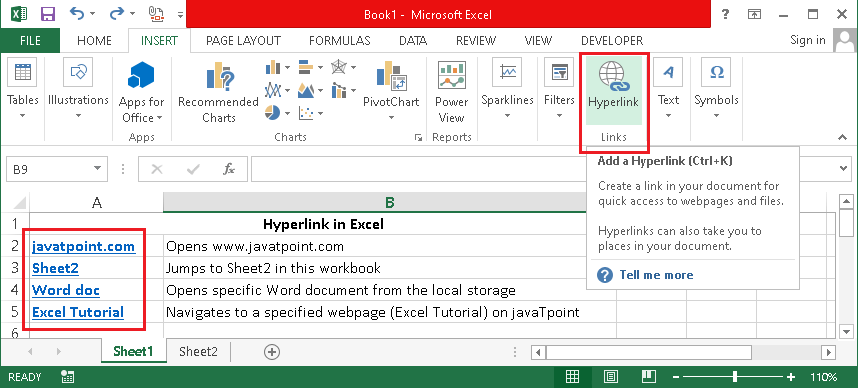Screen dimensions: 858x388
Task: Open the javatpoint.com hyperlink
Action: pos(83,246)
